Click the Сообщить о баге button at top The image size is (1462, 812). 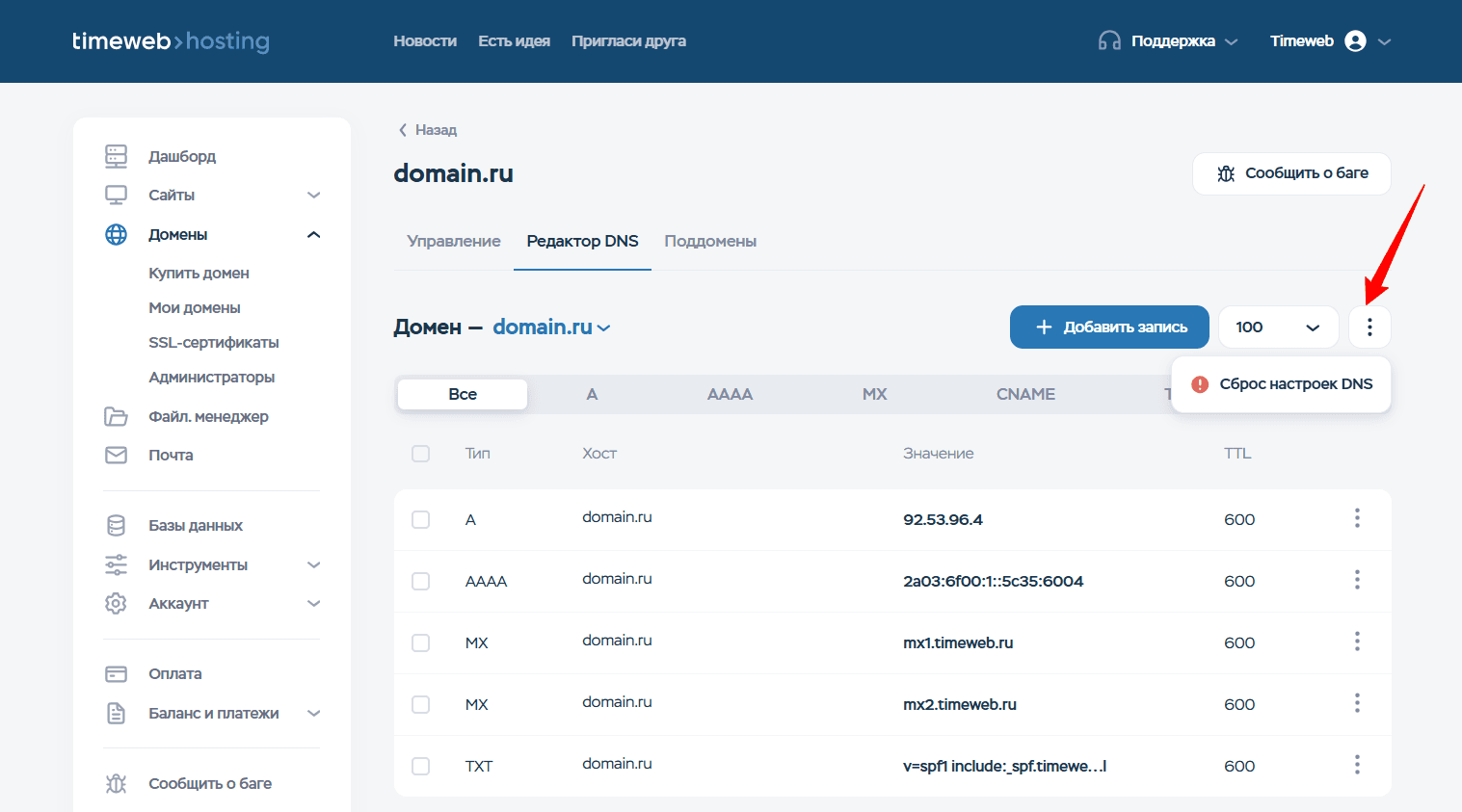(x=1291, y=173)
